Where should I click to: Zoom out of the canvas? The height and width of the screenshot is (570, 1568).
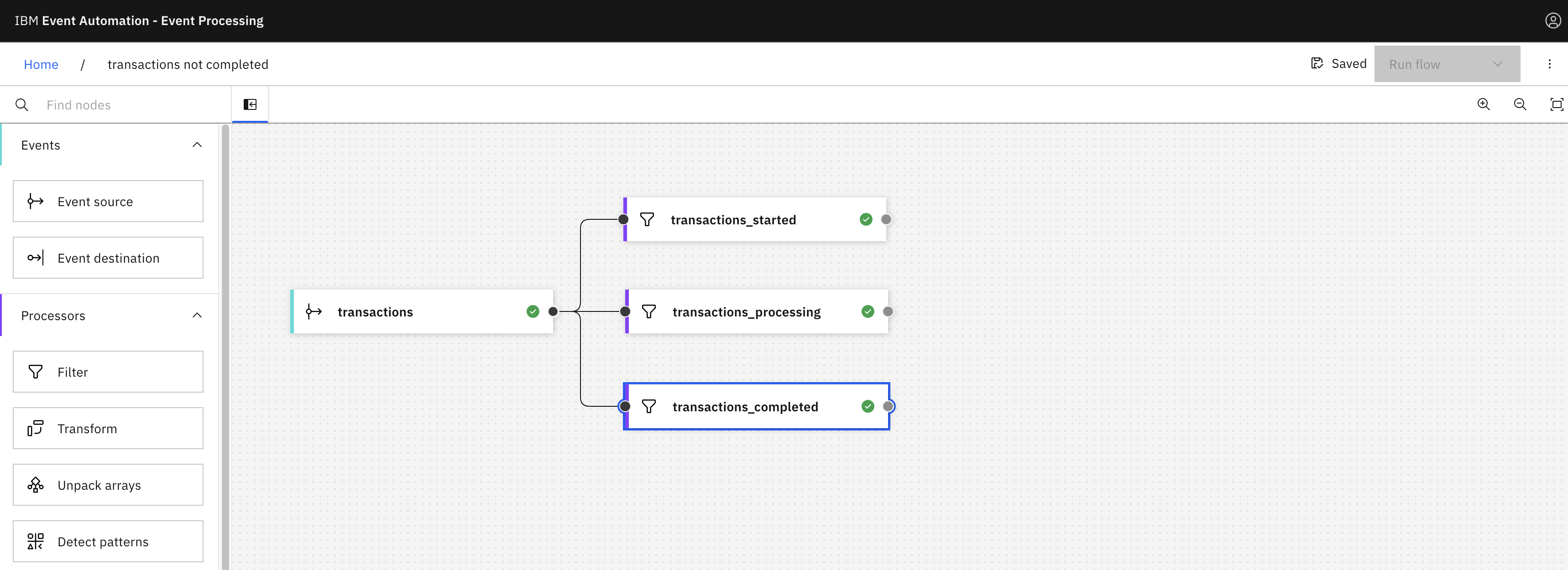pyautogui.click(x=1520, y=104)
